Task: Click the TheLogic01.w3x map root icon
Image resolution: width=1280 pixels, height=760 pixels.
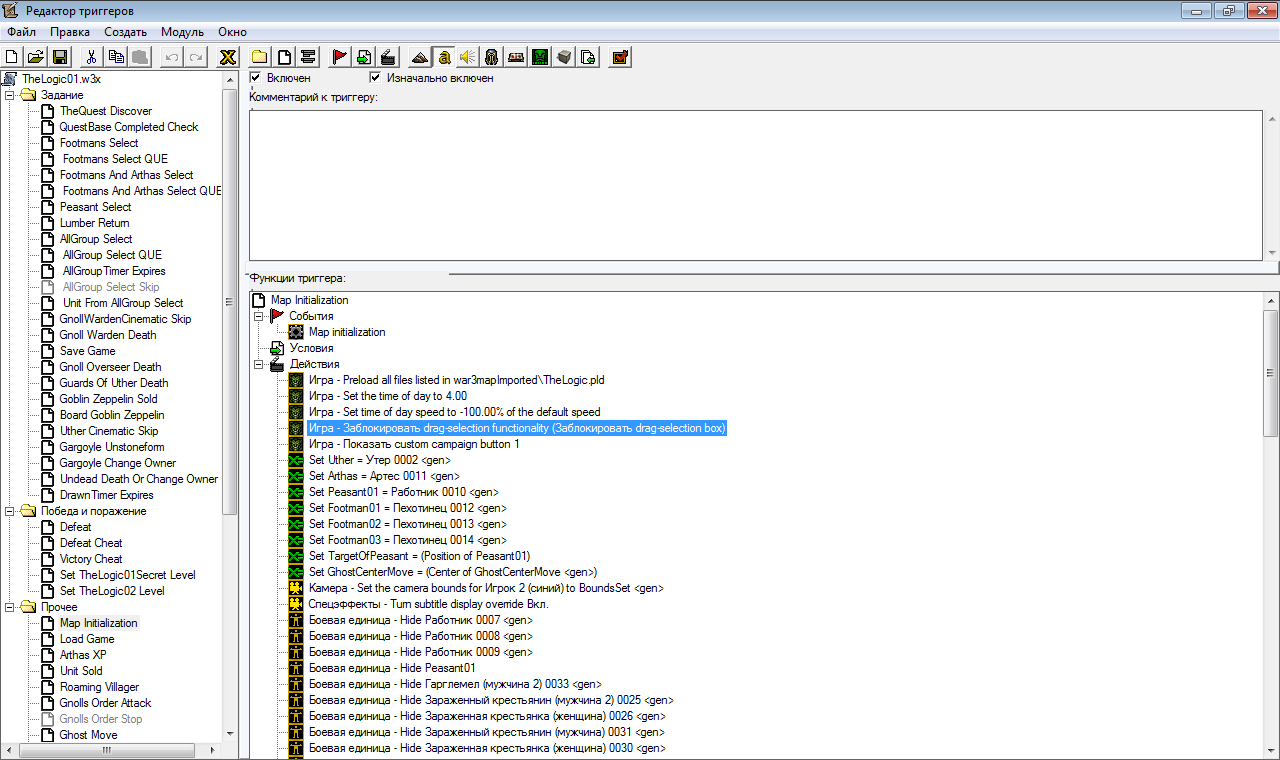Action: pyautogui.click(x=11, y=79)
